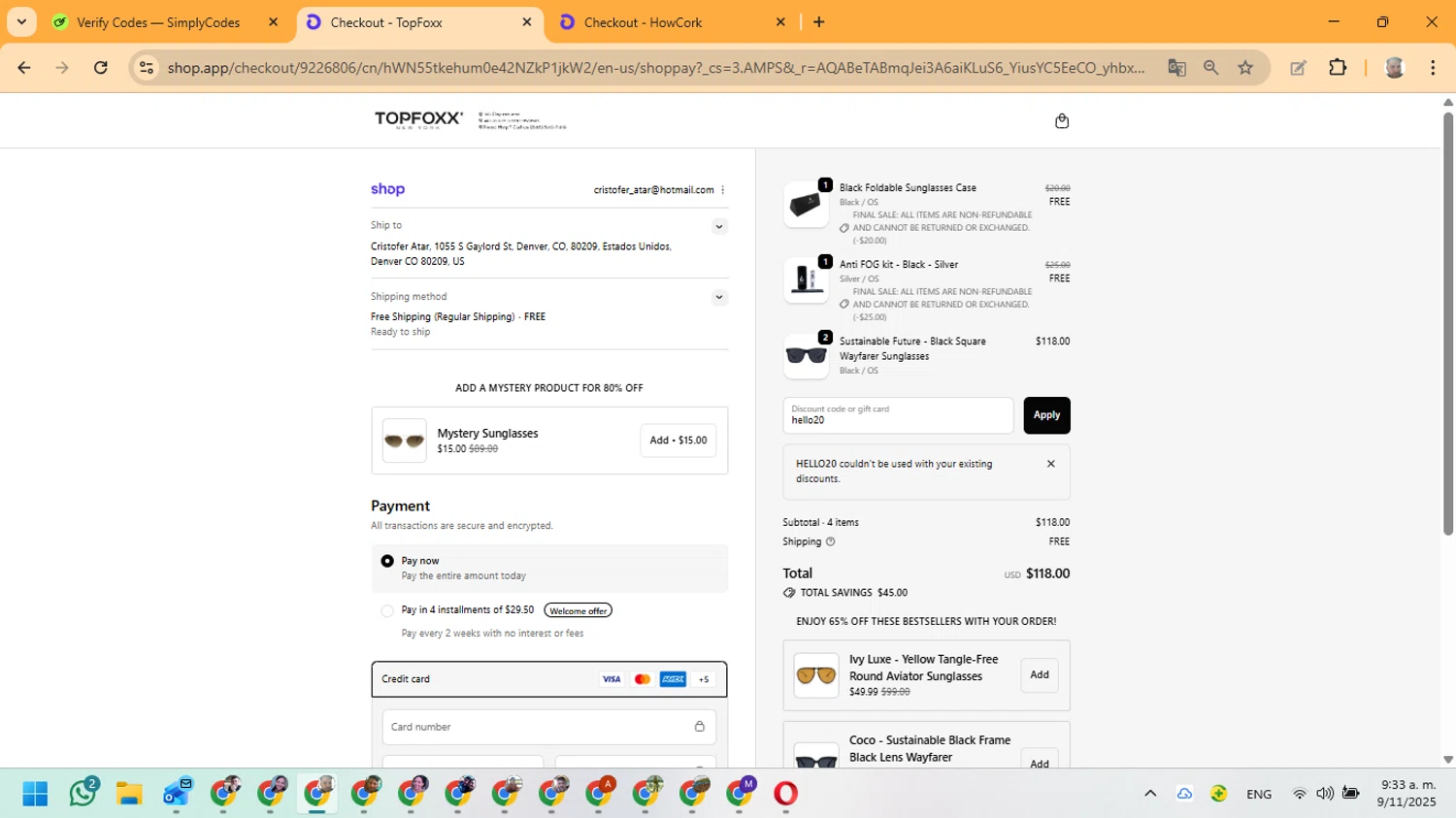Switch to Verify Codes — SimplyCodes tab

pyautogui.click(x=157, y=22)
